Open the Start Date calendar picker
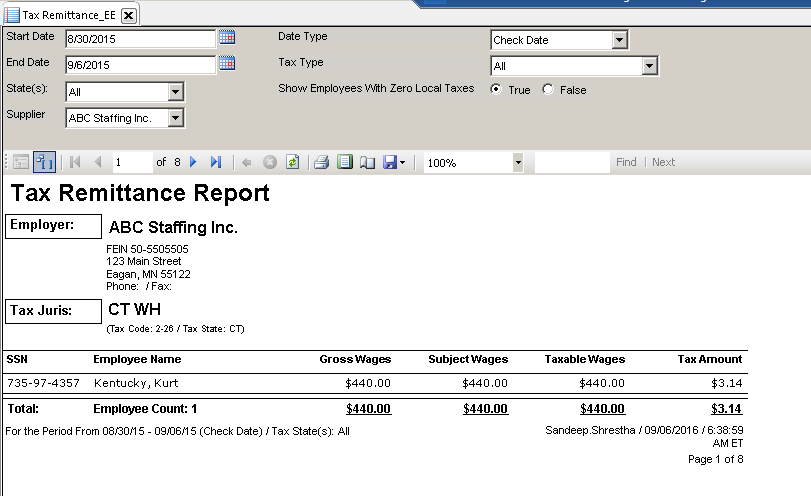Image resolution: width=811 pixels, height=496 pixels. click(x=227, y=37)
